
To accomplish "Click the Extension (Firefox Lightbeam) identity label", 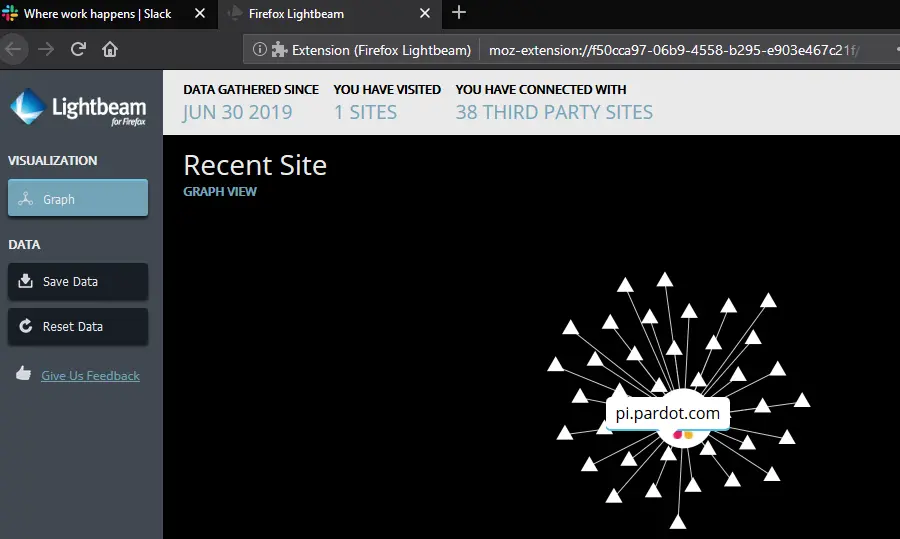I will (381, 50).
